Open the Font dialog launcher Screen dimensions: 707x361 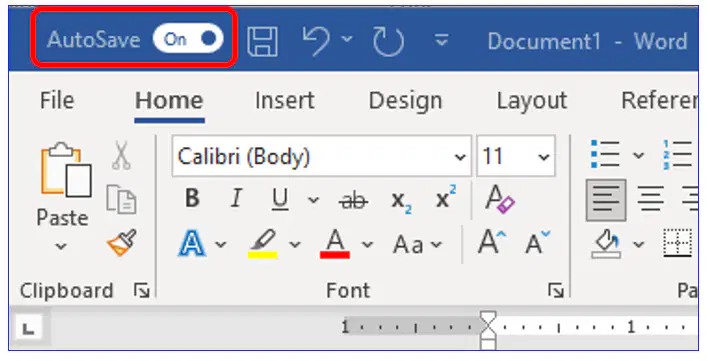point(556,291)
